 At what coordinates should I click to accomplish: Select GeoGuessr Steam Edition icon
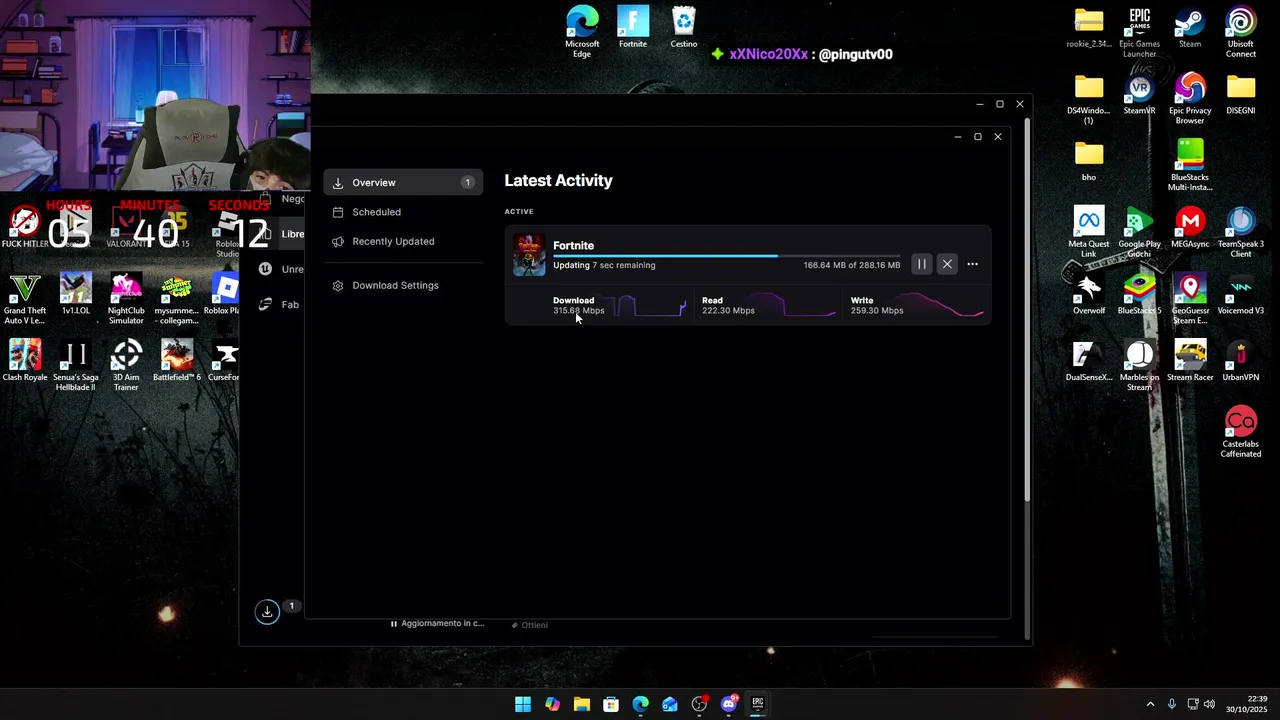(x=1190, y=299)
